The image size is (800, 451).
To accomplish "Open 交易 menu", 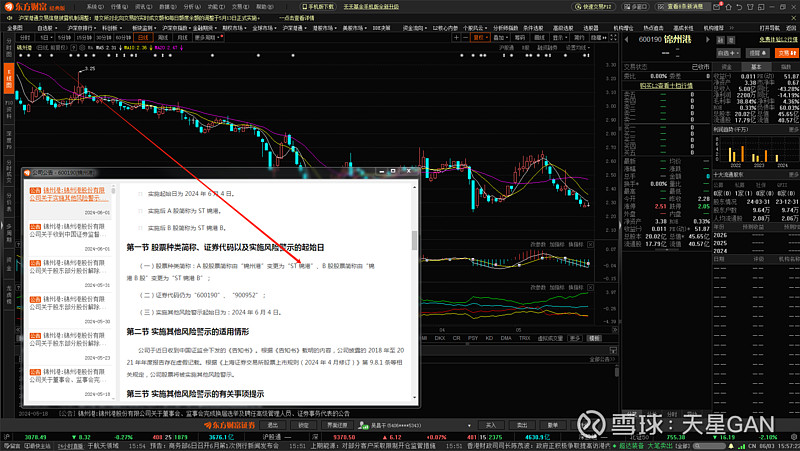I will point(240,7).
